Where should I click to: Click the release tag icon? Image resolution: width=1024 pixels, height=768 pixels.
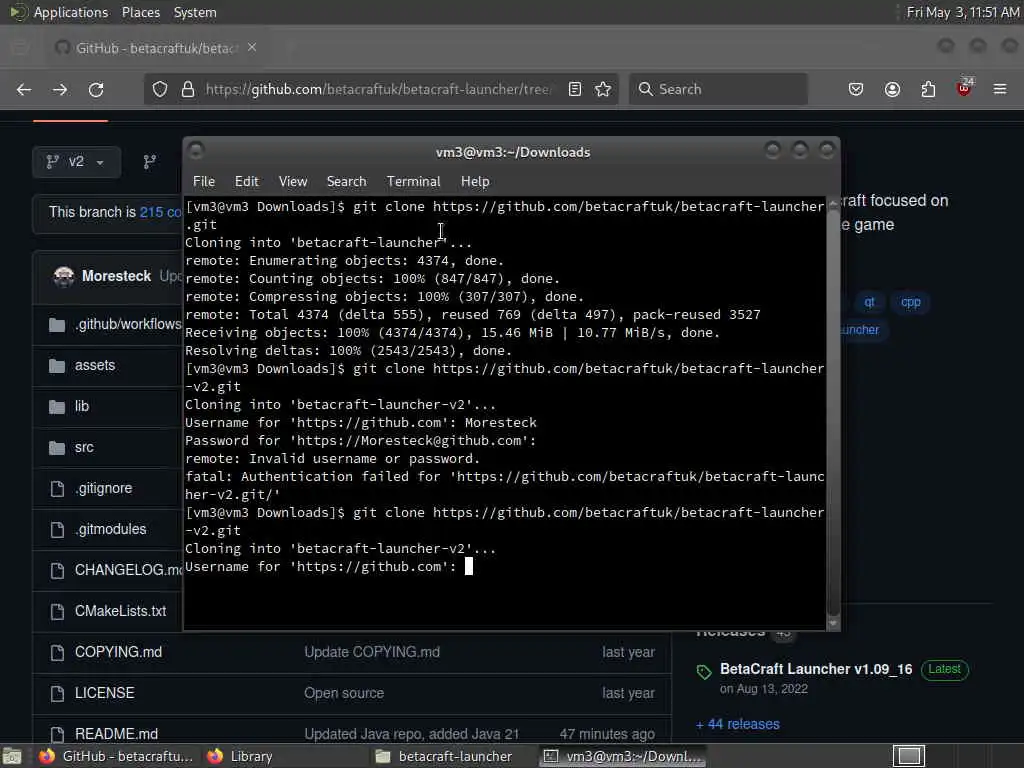[704, 672]
